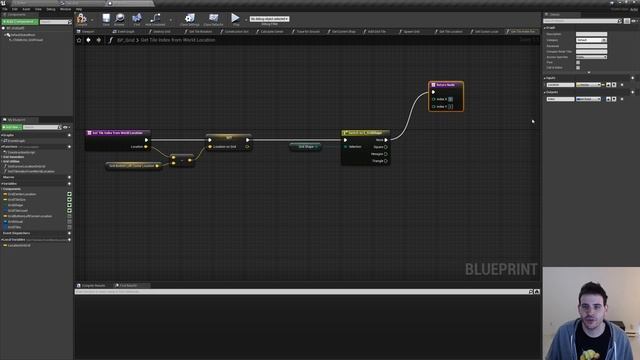The image size is (640, 360).
Task: Toggle visibility of the fourth Components variable
Action: [x=69, y=211]
